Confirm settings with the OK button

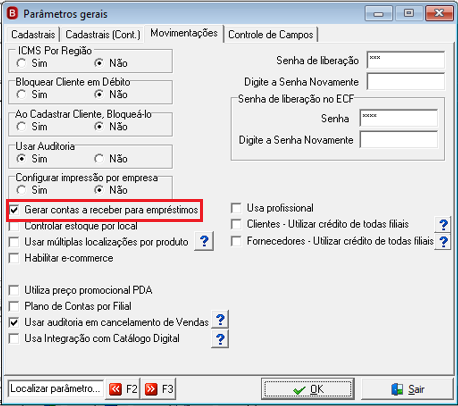coord(307,389)
